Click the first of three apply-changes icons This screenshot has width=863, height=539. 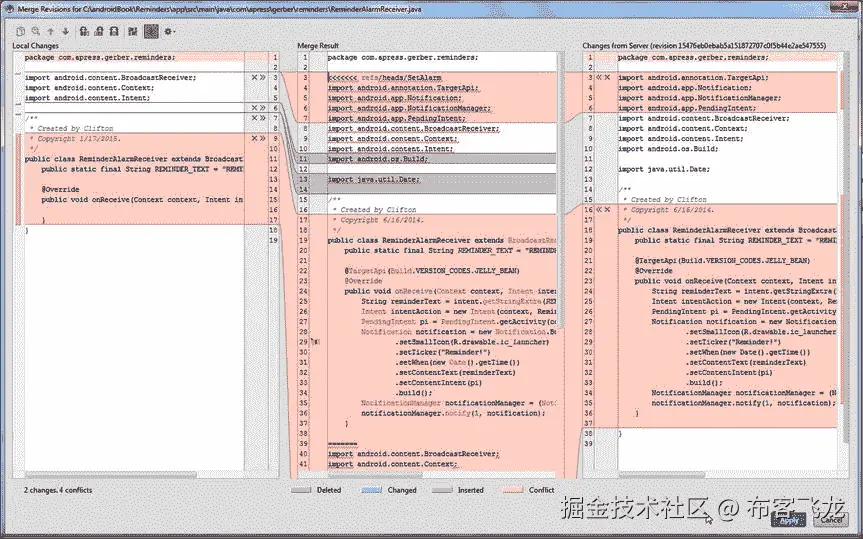click(84, 31)
